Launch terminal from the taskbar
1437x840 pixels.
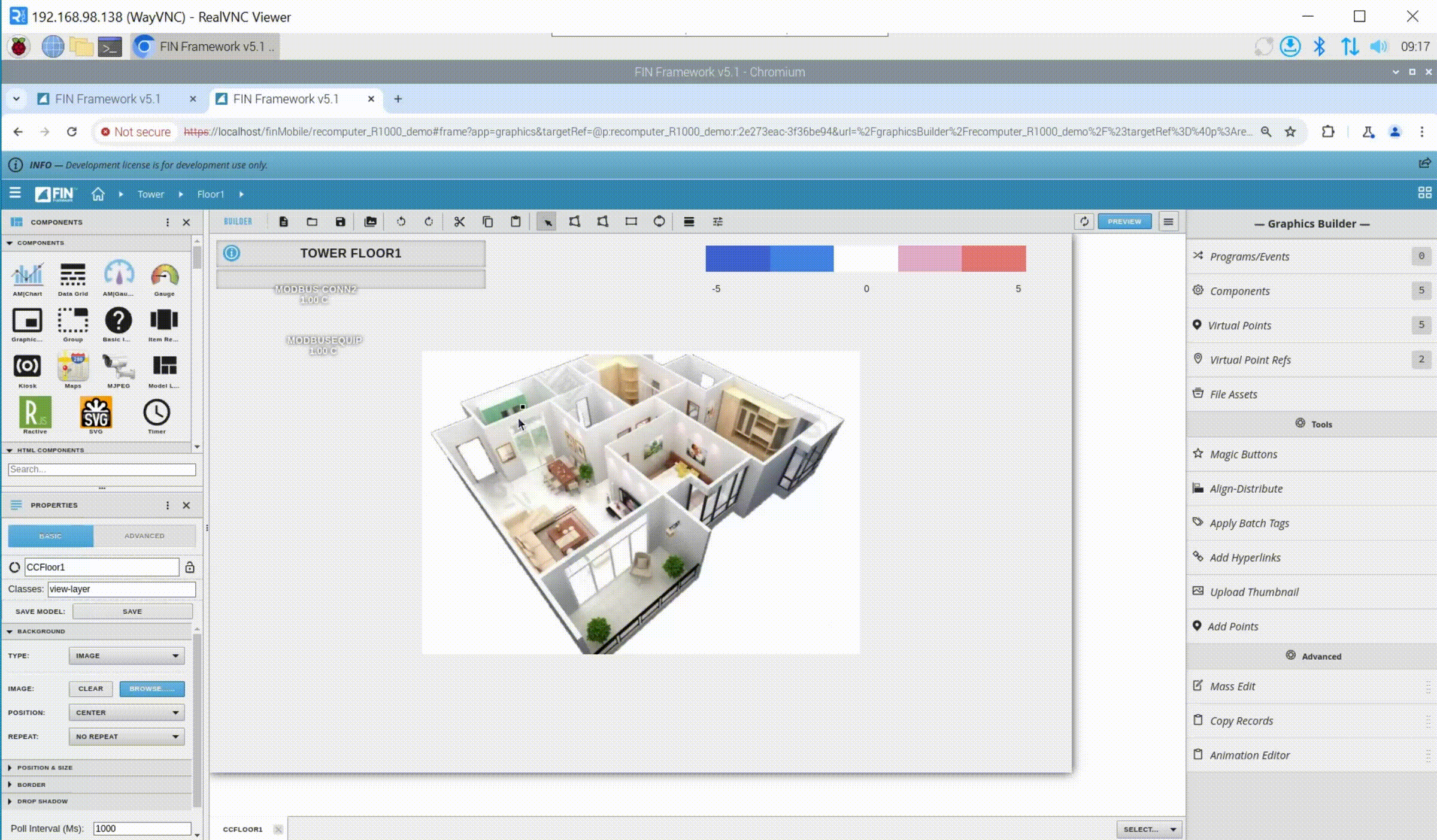[110, 46]
